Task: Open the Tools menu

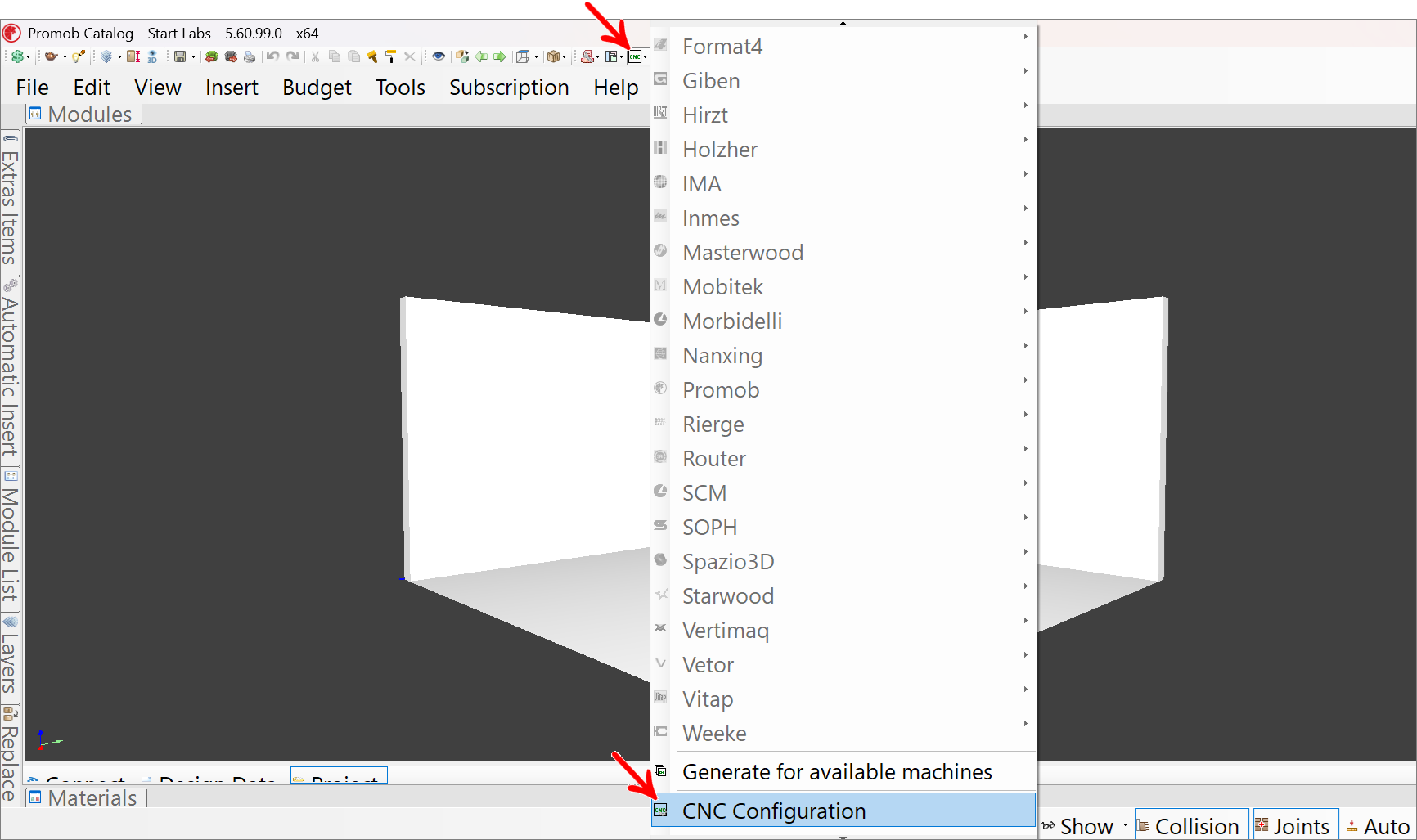Action: click(x=400, y=88)
